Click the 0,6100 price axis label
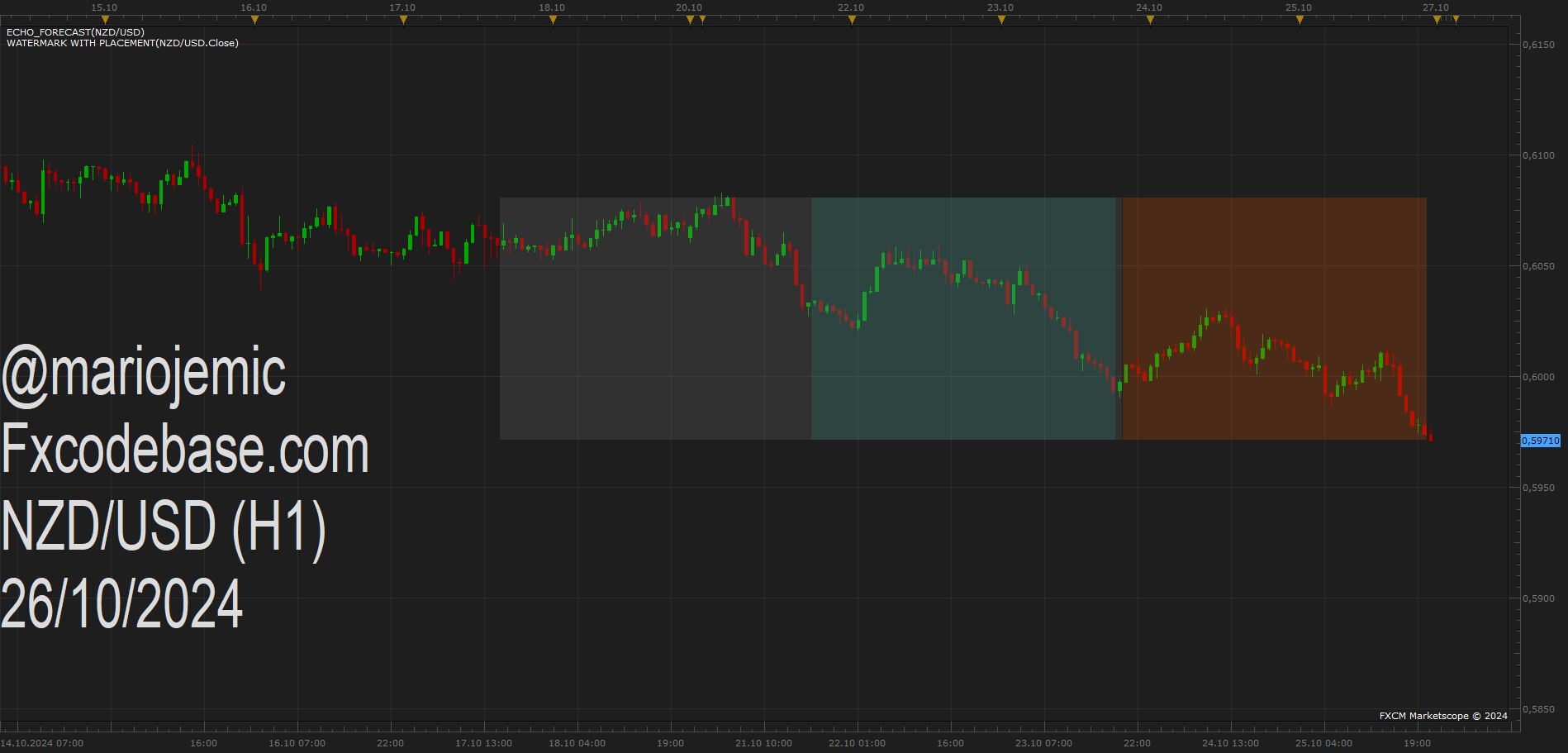This screenshot has height=753, width=1568. 1538,155
